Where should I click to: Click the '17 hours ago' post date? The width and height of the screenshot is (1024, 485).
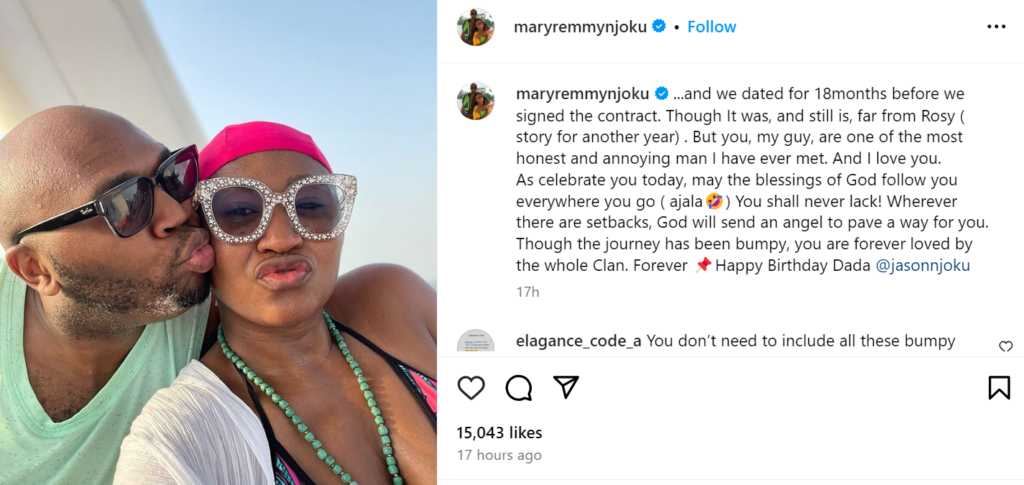(499, 455)
